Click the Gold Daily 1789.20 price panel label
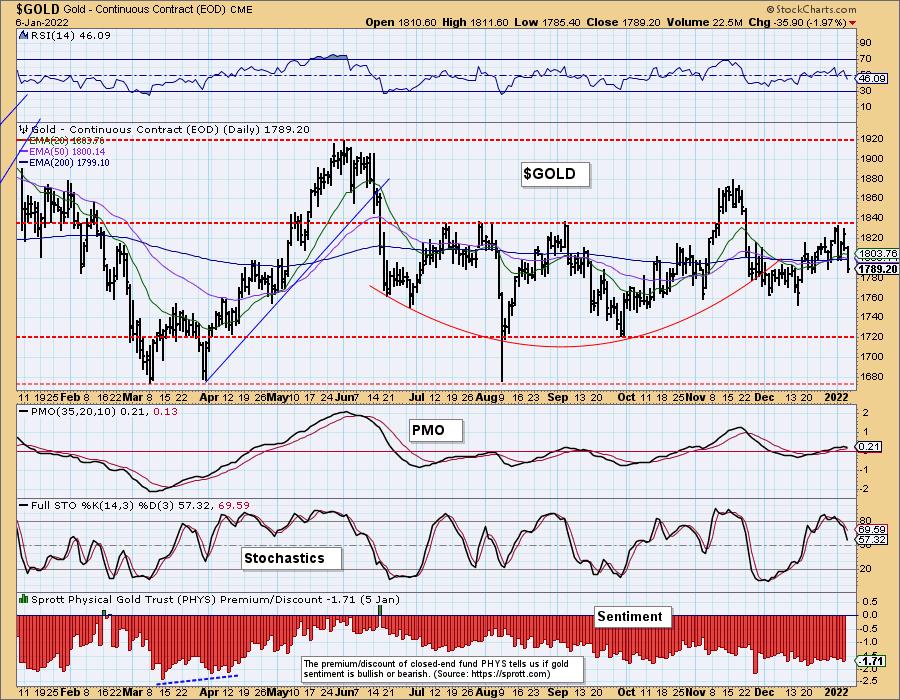Viewport: 900px width, 700px height. pyautogui.click(x=170, y=130)
